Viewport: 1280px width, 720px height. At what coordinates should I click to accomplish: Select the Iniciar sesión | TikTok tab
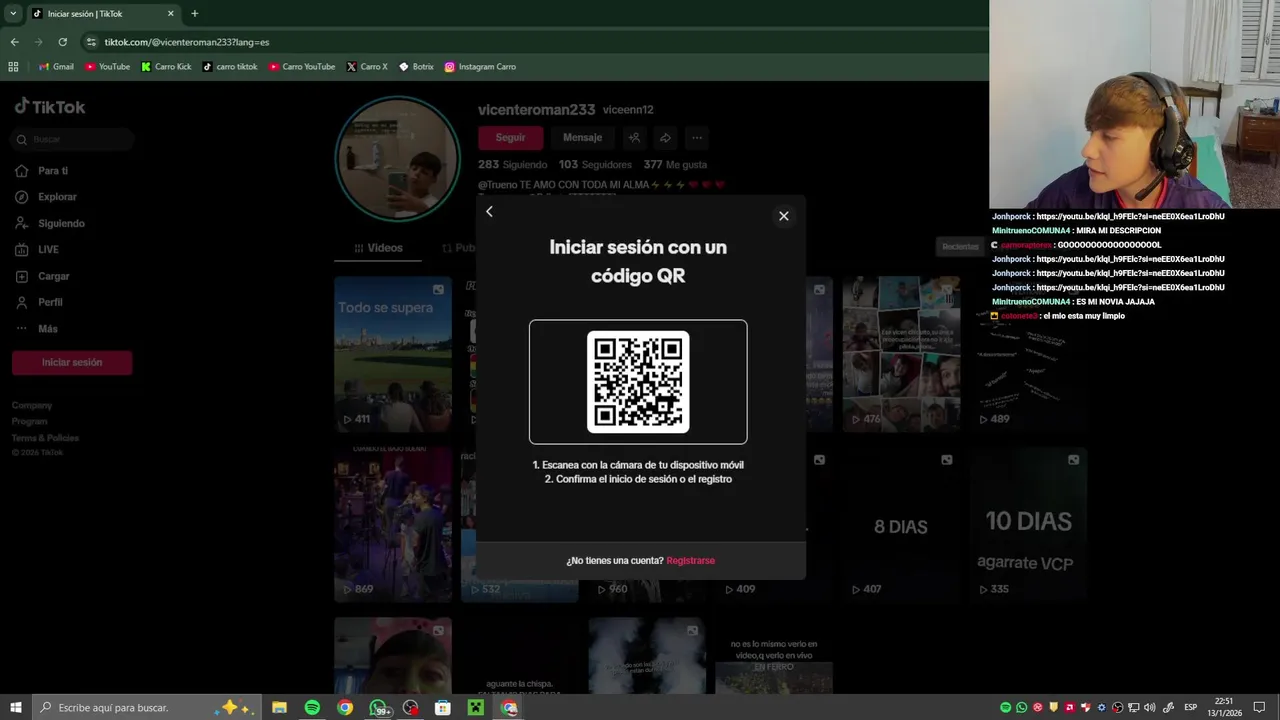(102, 14)
